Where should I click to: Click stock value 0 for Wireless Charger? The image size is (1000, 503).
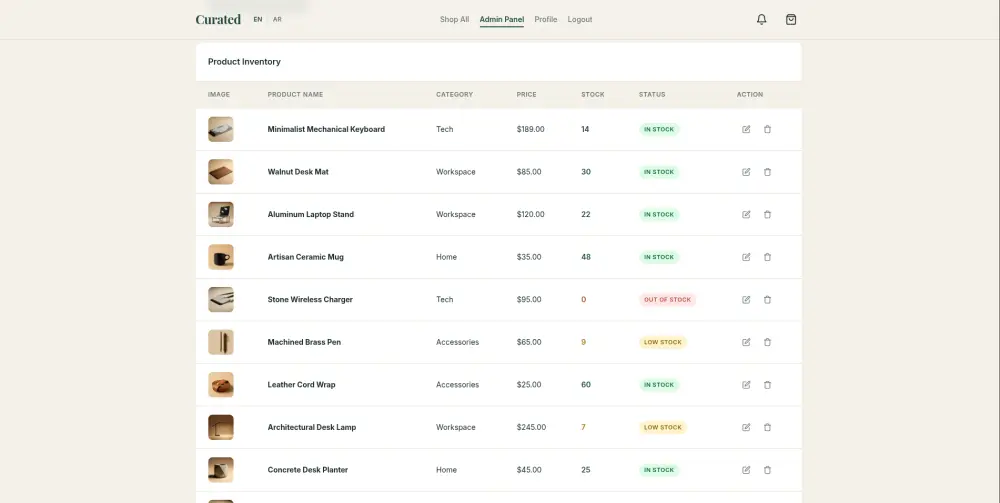pos(584,300)
